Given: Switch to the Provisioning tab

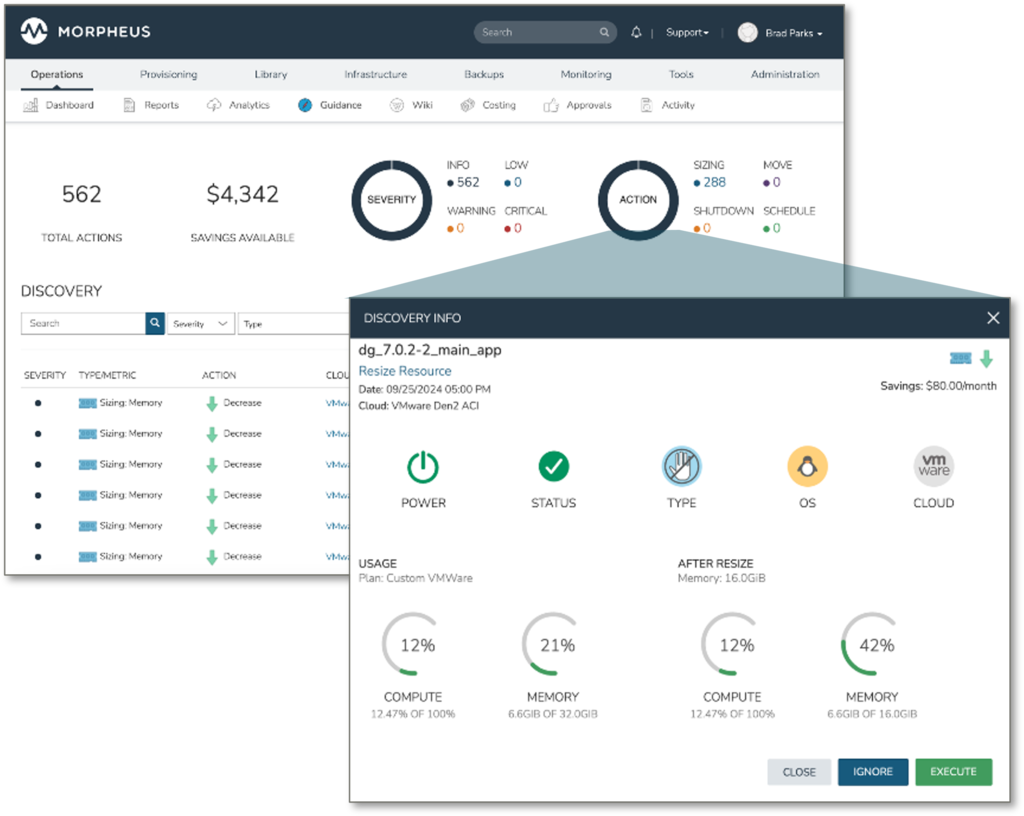Looking at the screenshot, I should [168, 74].
